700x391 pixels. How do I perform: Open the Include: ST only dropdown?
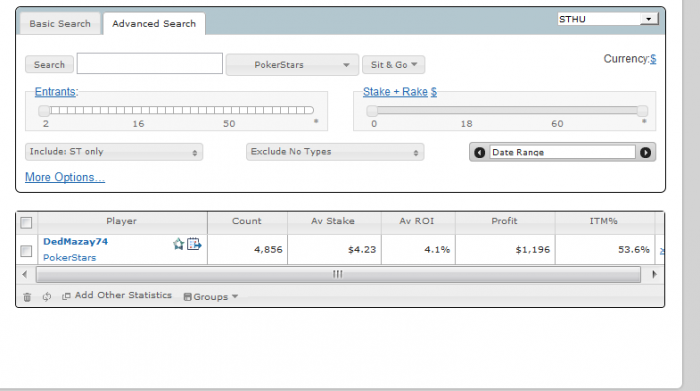coord(114,152)
